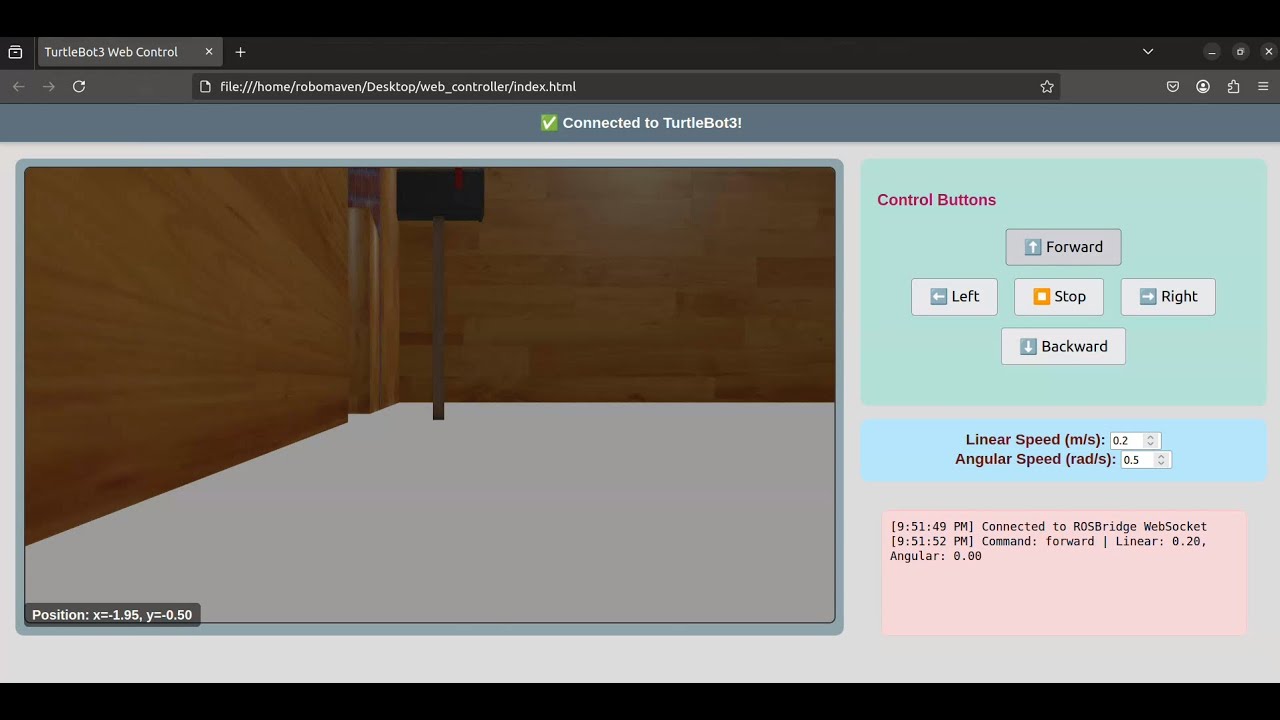Viewport: 1280px width, 720px height.
Task: Open the Save to Pocket icon
Action: pyautogui.click(x=1173, y=87)
